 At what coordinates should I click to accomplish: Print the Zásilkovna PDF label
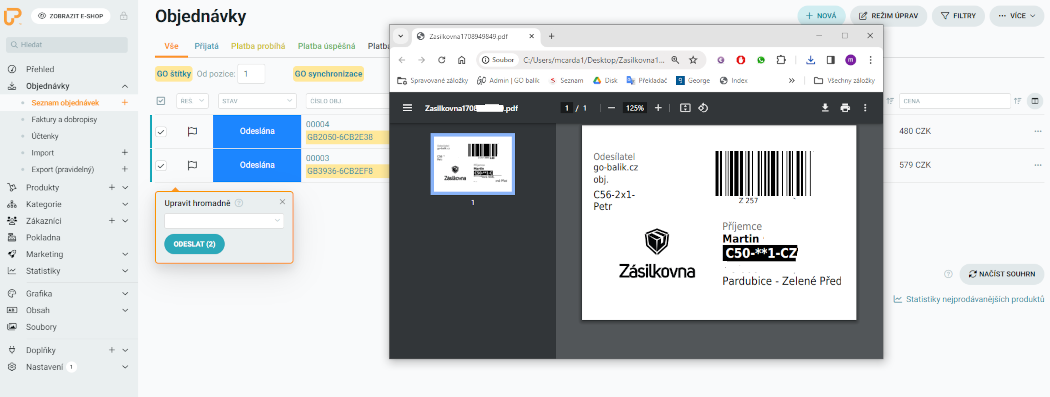click(845, 108)
